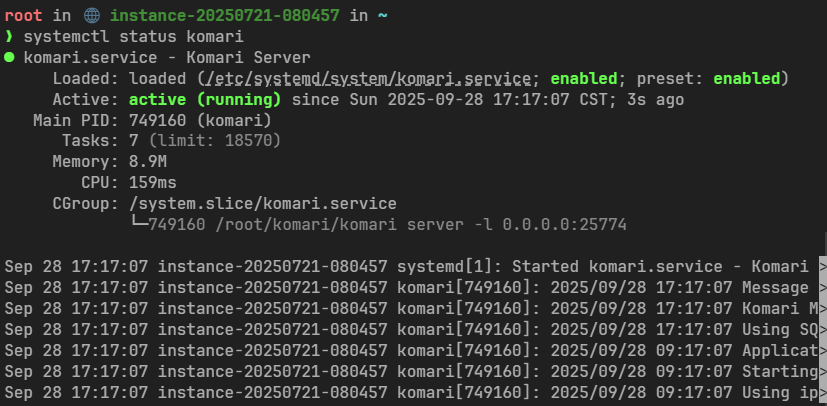Viewport: 827px width, 406px height.
Task: Click the truncation marker on the Using ip line
Action: 822,392
